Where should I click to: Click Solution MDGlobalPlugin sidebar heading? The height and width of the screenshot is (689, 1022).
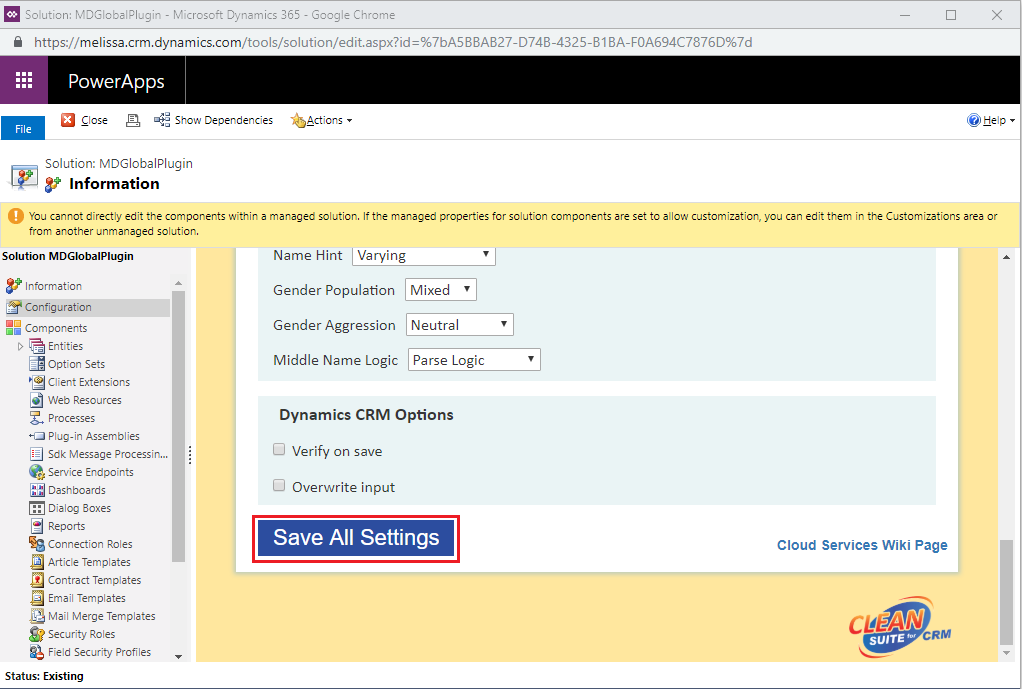pyautogui.click(x=68, y=256)
